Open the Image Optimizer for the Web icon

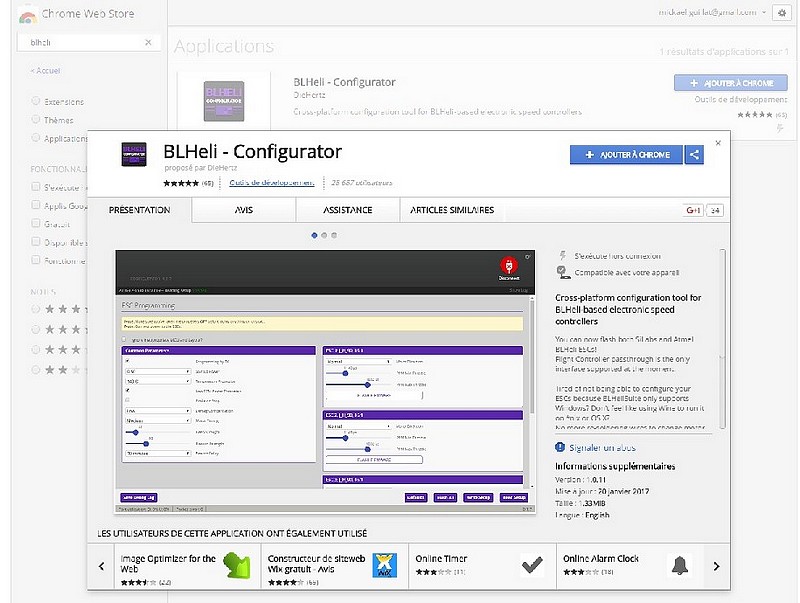(237, 565)
